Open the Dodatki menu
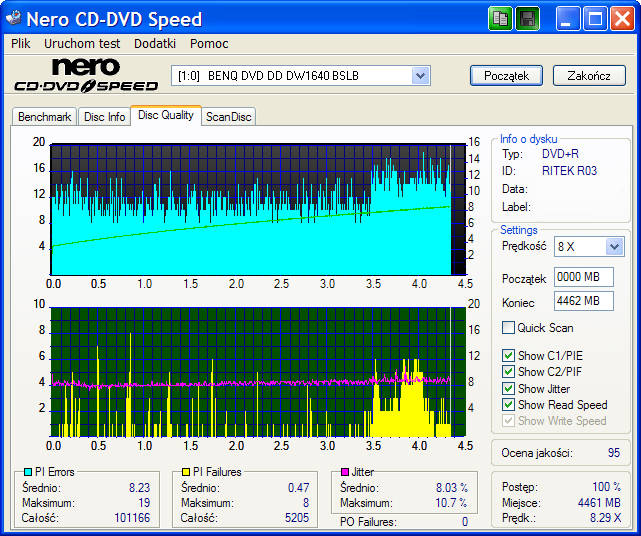641x536 pixels. pyautogui.click(x=155, y=43)
